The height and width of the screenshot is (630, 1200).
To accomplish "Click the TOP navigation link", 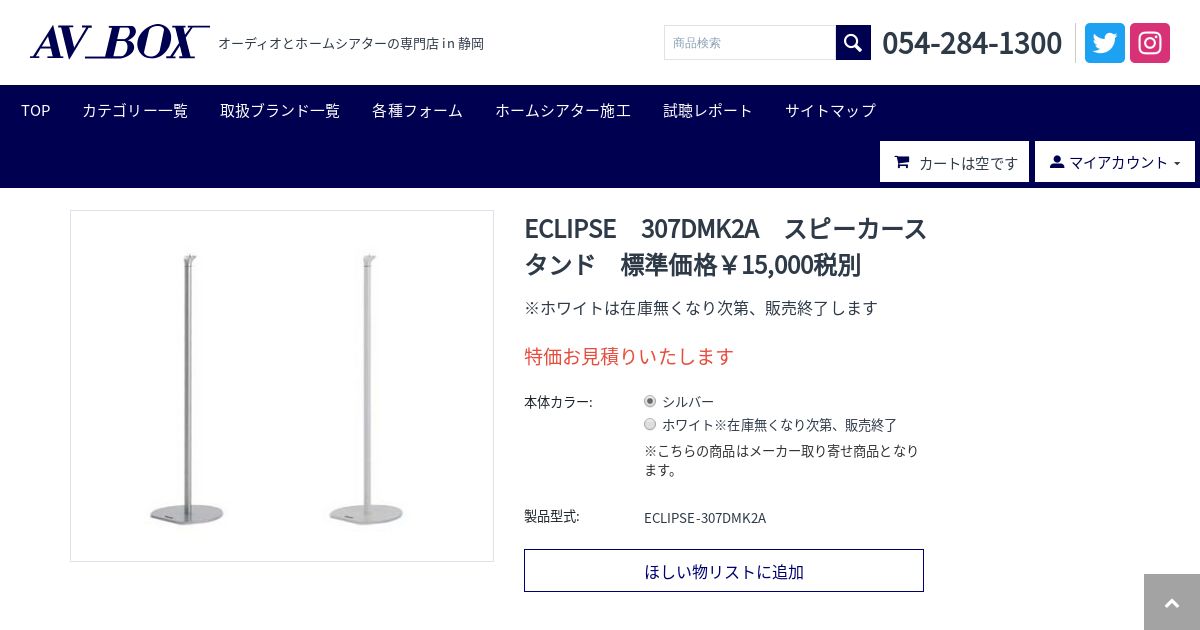I will pos(36,110).
